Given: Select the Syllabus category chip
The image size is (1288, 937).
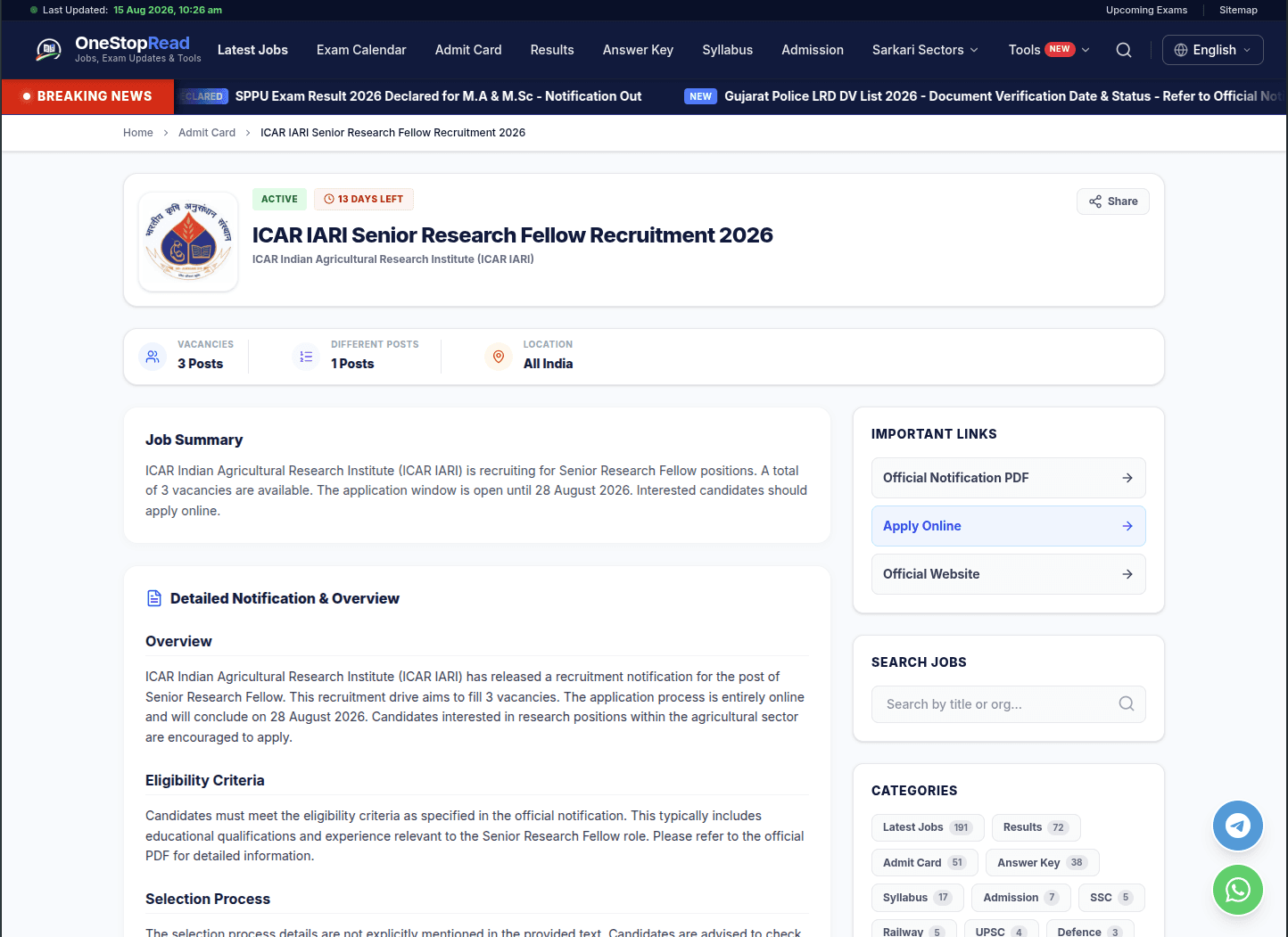Looking at the screenshot, I should 918,898.
